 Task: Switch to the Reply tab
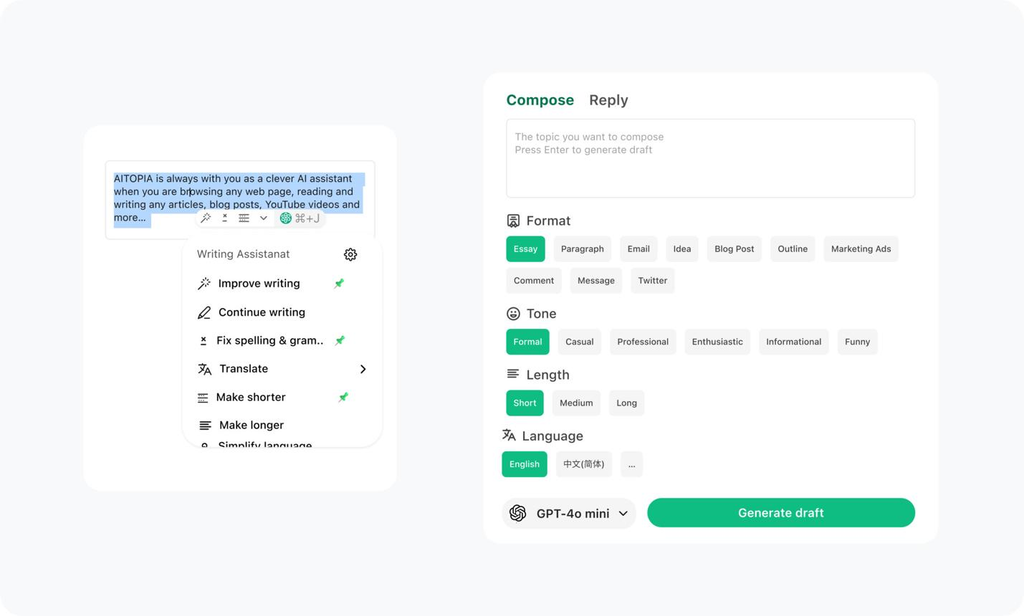(x=609, y=100)
